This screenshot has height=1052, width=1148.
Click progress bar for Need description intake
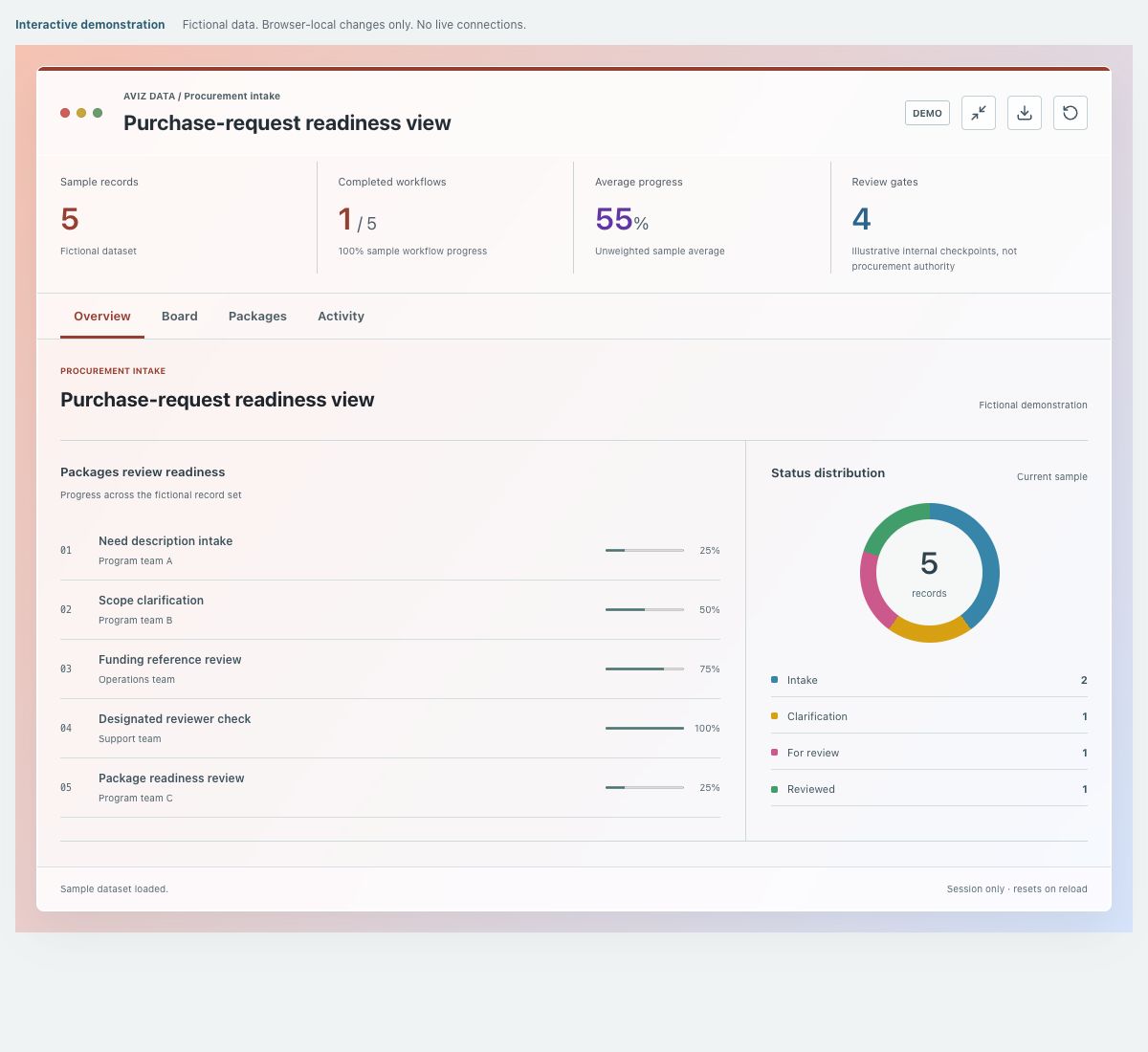645,551
